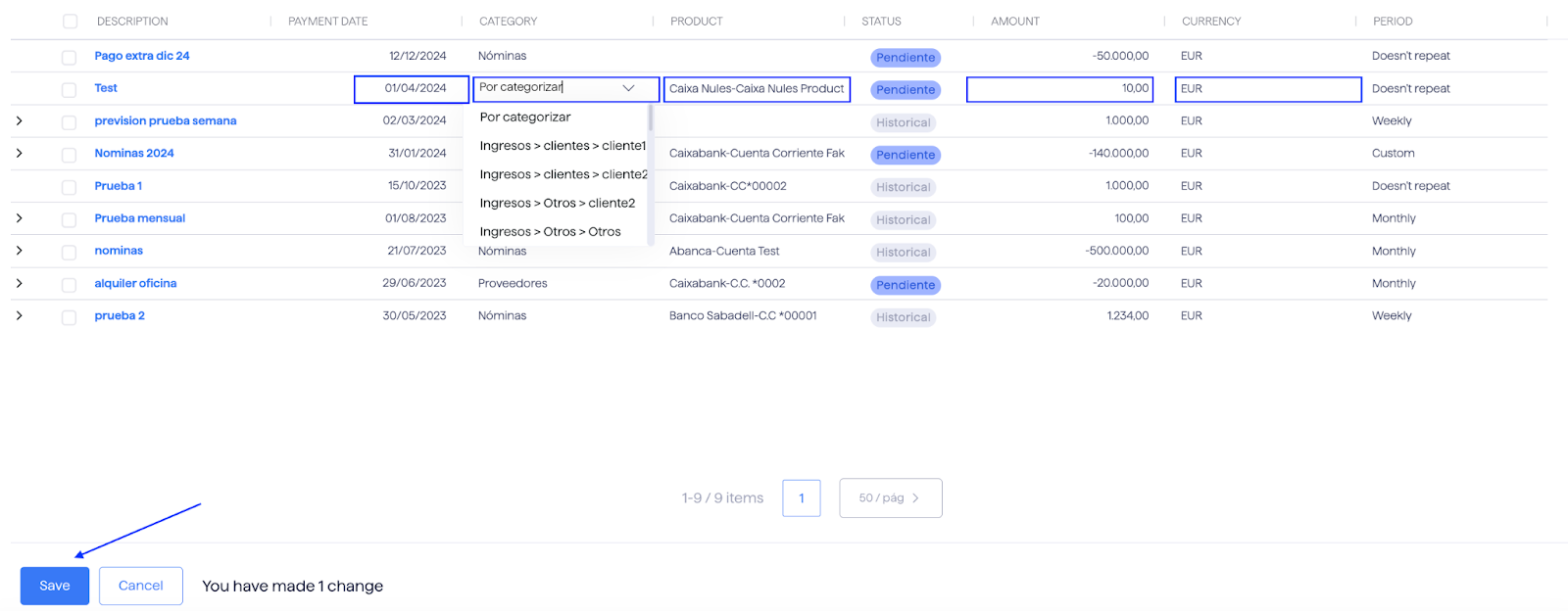
Task: Sort by the DESCRIPTION column header
Action: (132, 22)
